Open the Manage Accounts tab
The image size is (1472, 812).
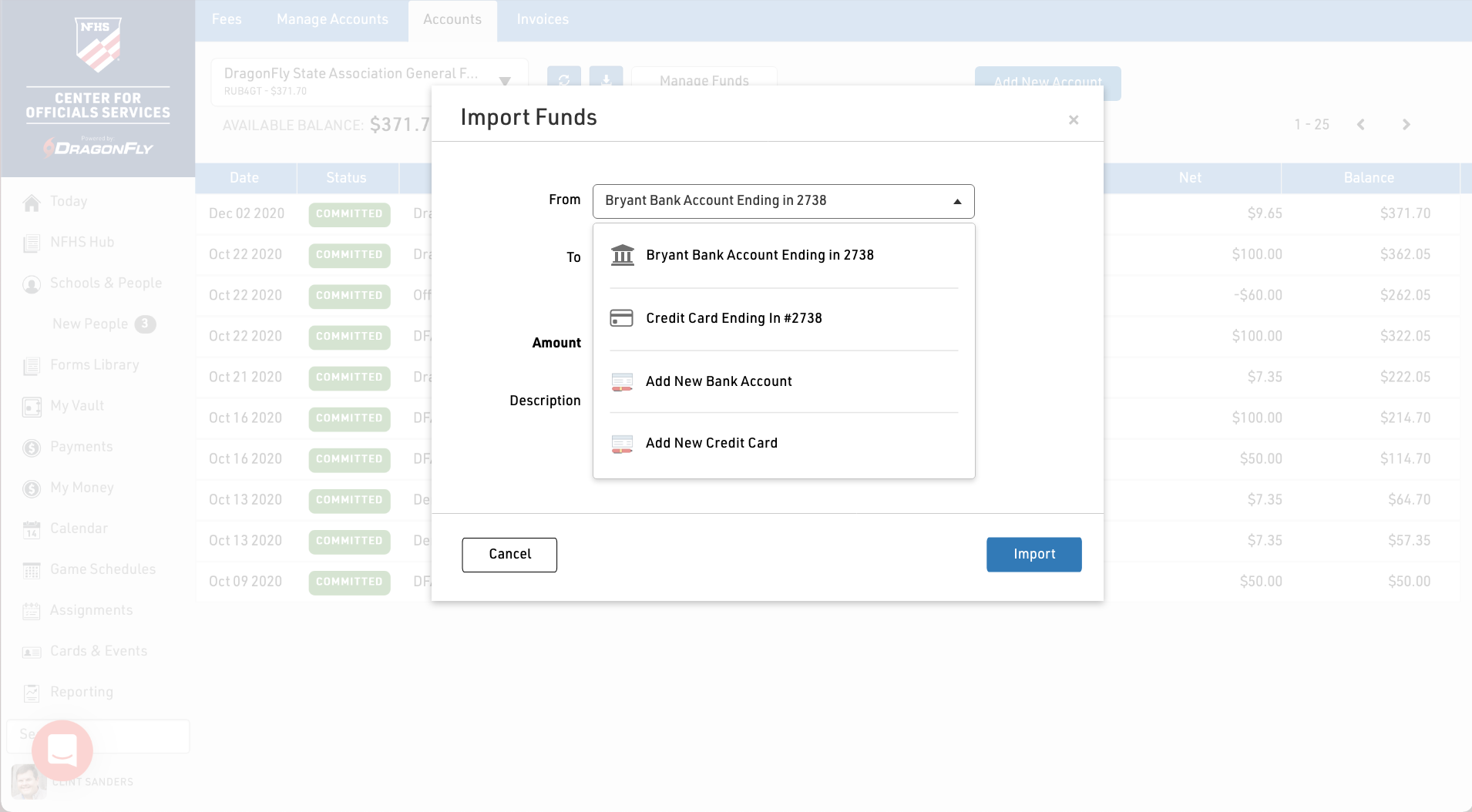pyautogui.click(x=332, y=19)
